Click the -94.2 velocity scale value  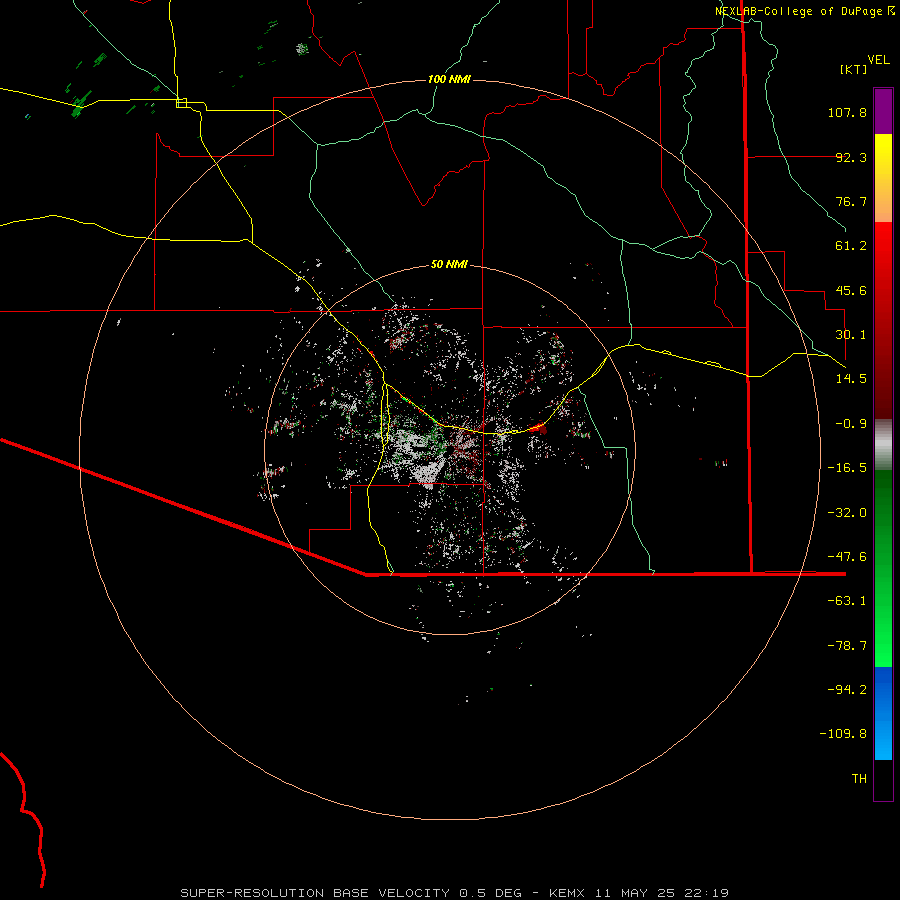tap(847, 690)
